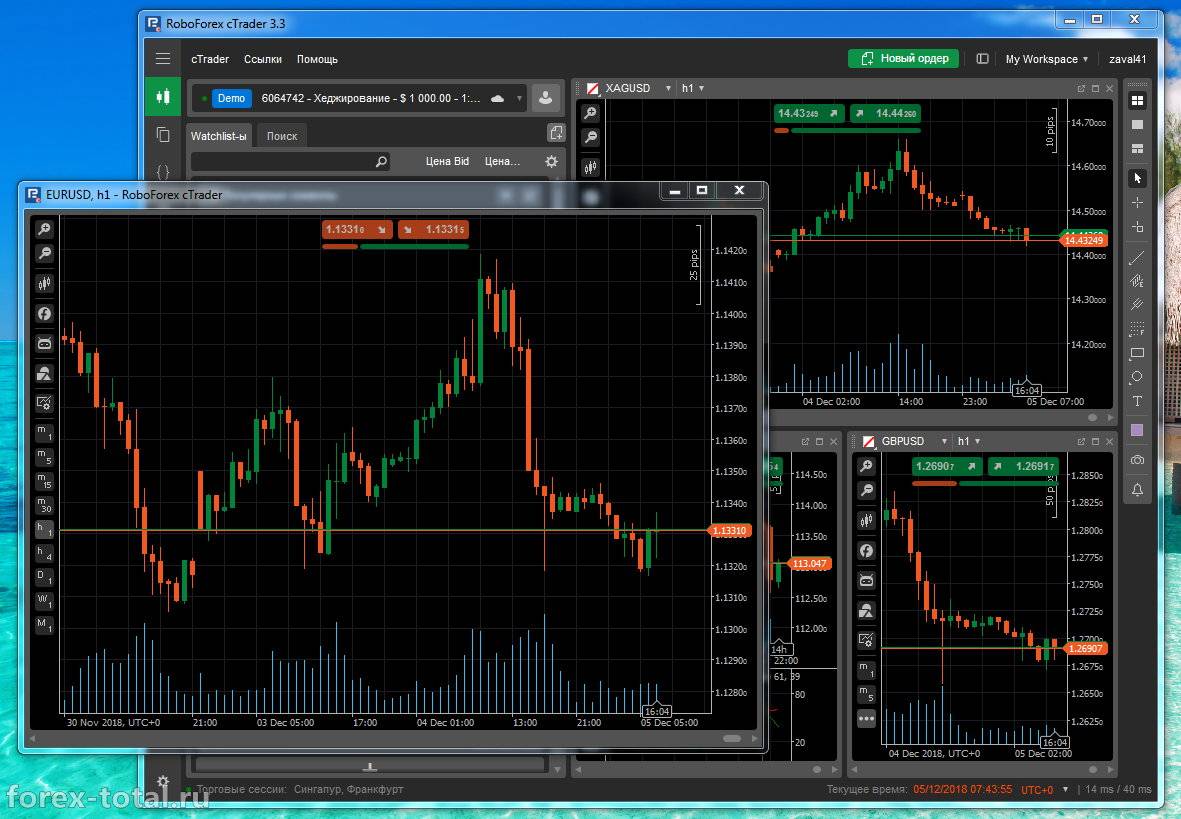Open the hamburger main menu
1181x819 pixels.
[162, 59]
